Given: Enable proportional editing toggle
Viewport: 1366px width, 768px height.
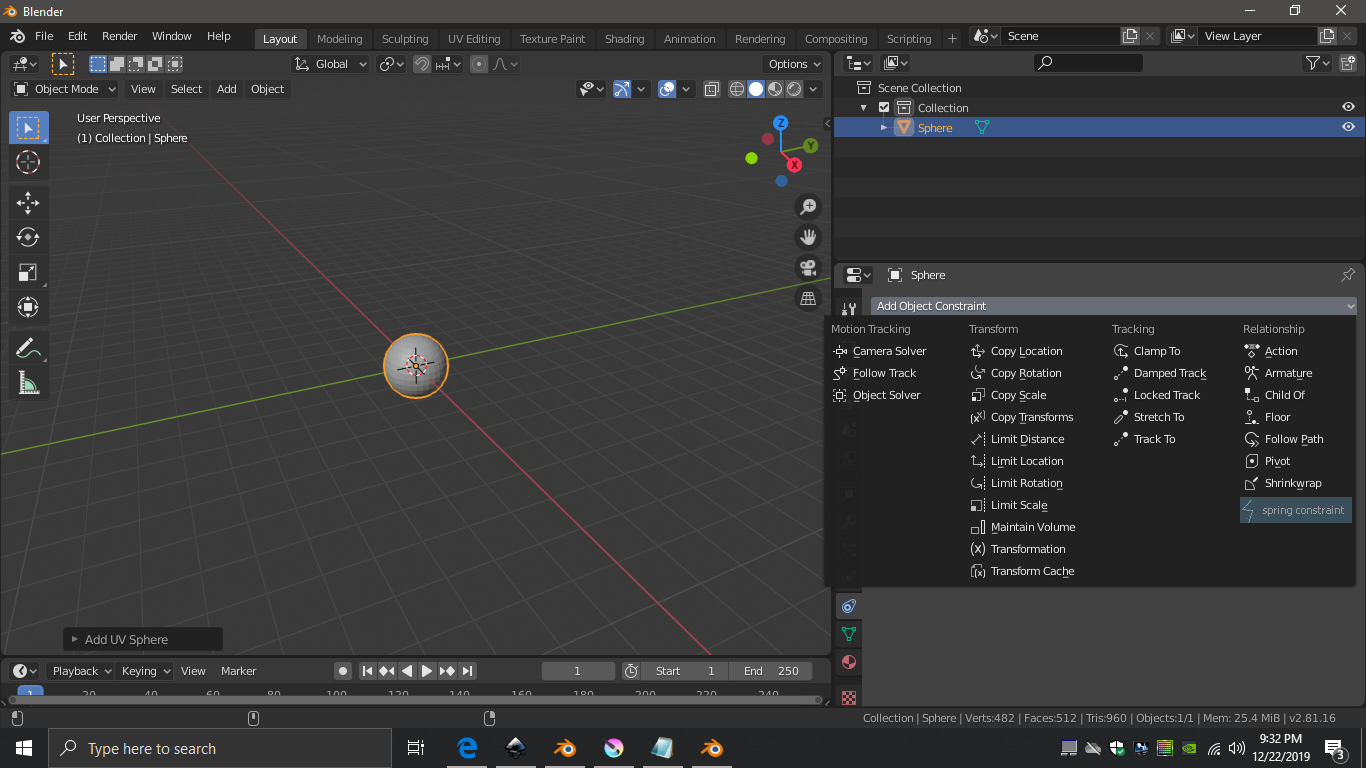Looking at the screenshot, I should 479,64.
